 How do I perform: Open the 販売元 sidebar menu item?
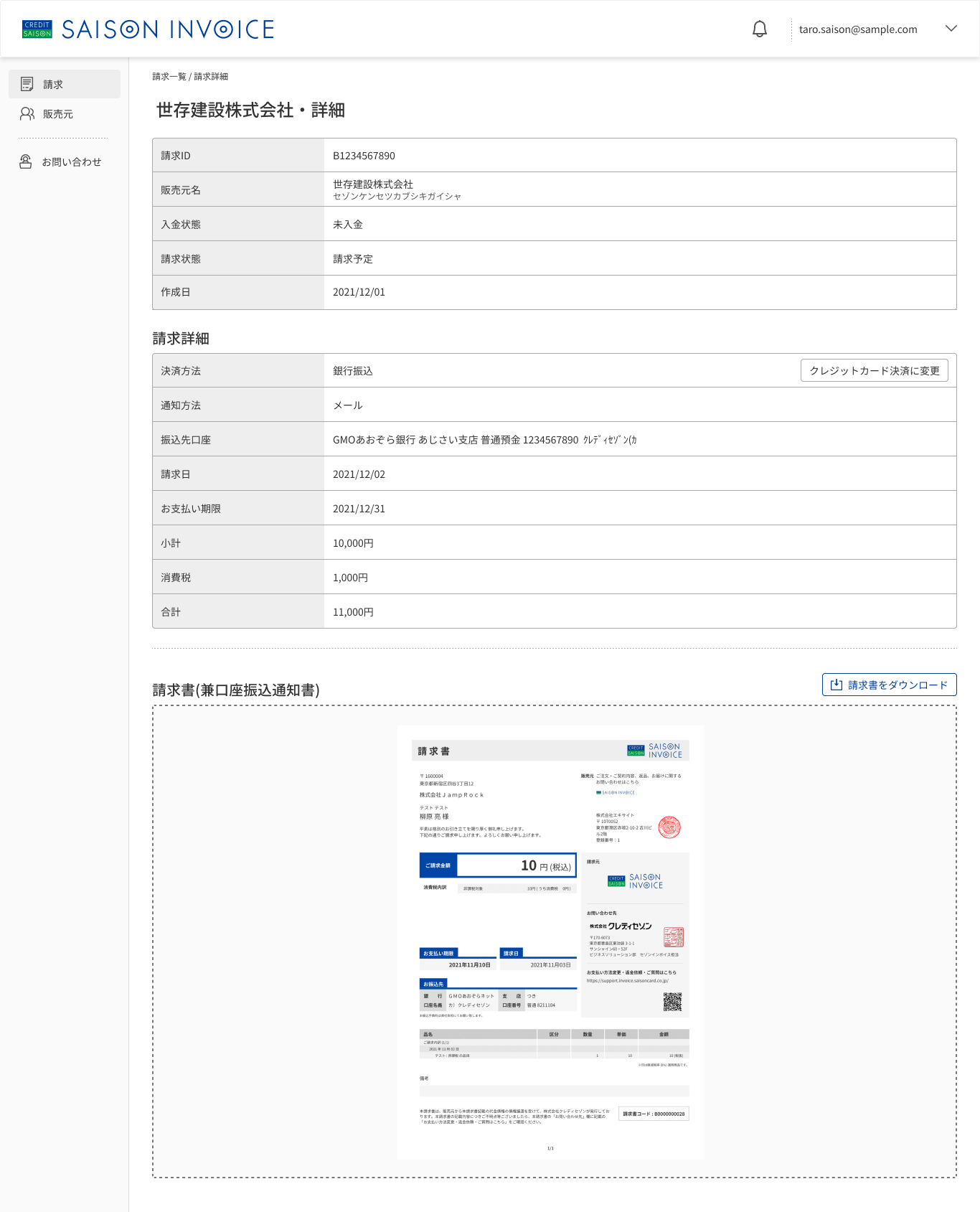click(x=65, y=113)
